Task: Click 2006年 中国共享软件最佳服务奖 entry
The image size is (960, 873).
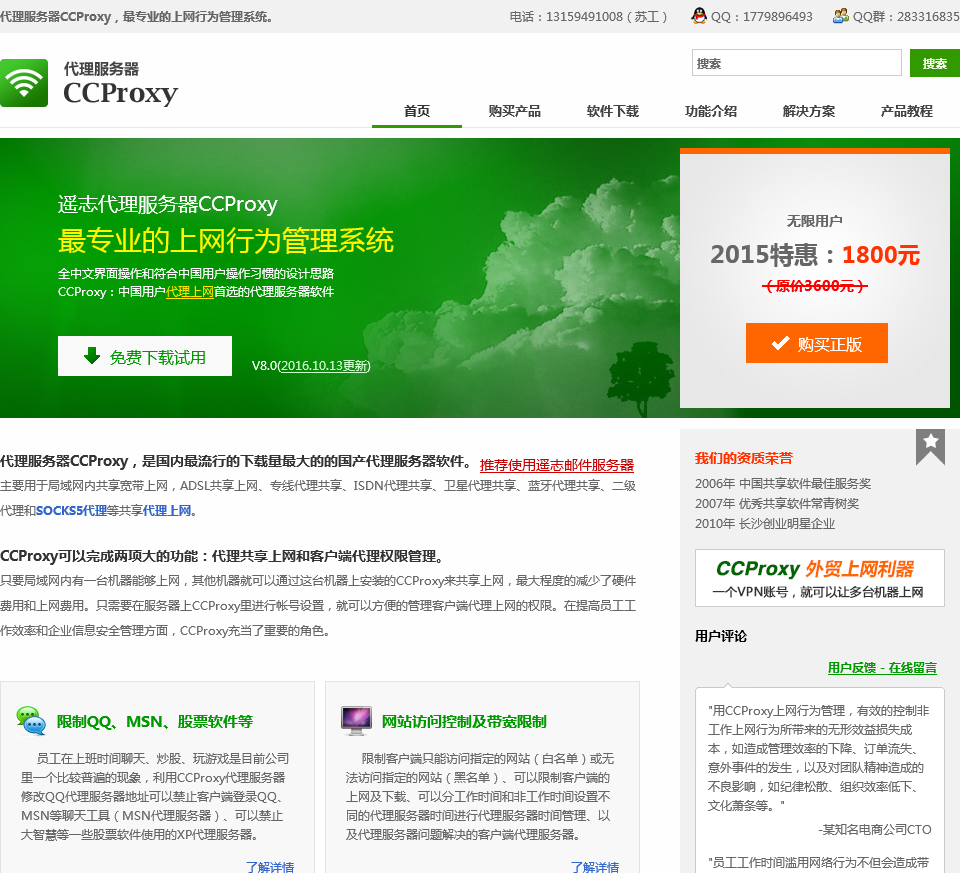Action: click(783, 484)
